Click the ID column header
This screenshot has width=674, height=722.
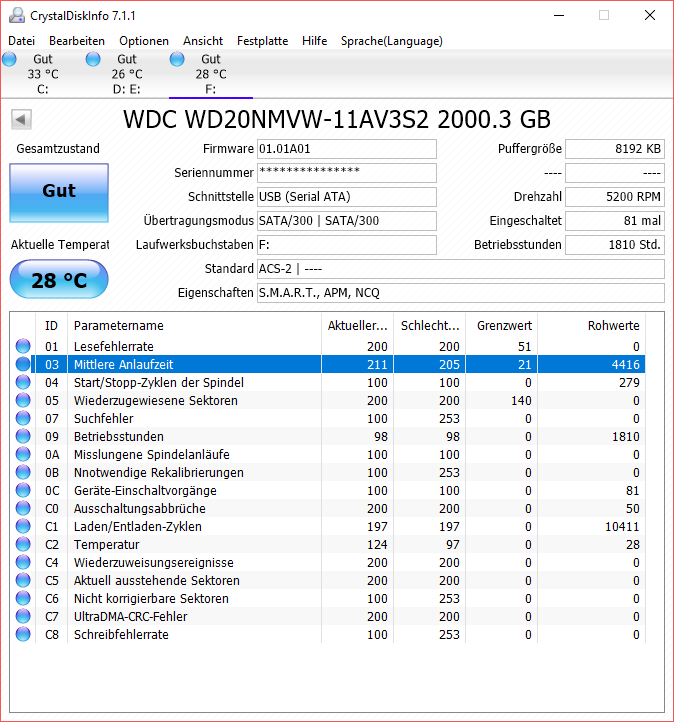click(x=51, y=326)
